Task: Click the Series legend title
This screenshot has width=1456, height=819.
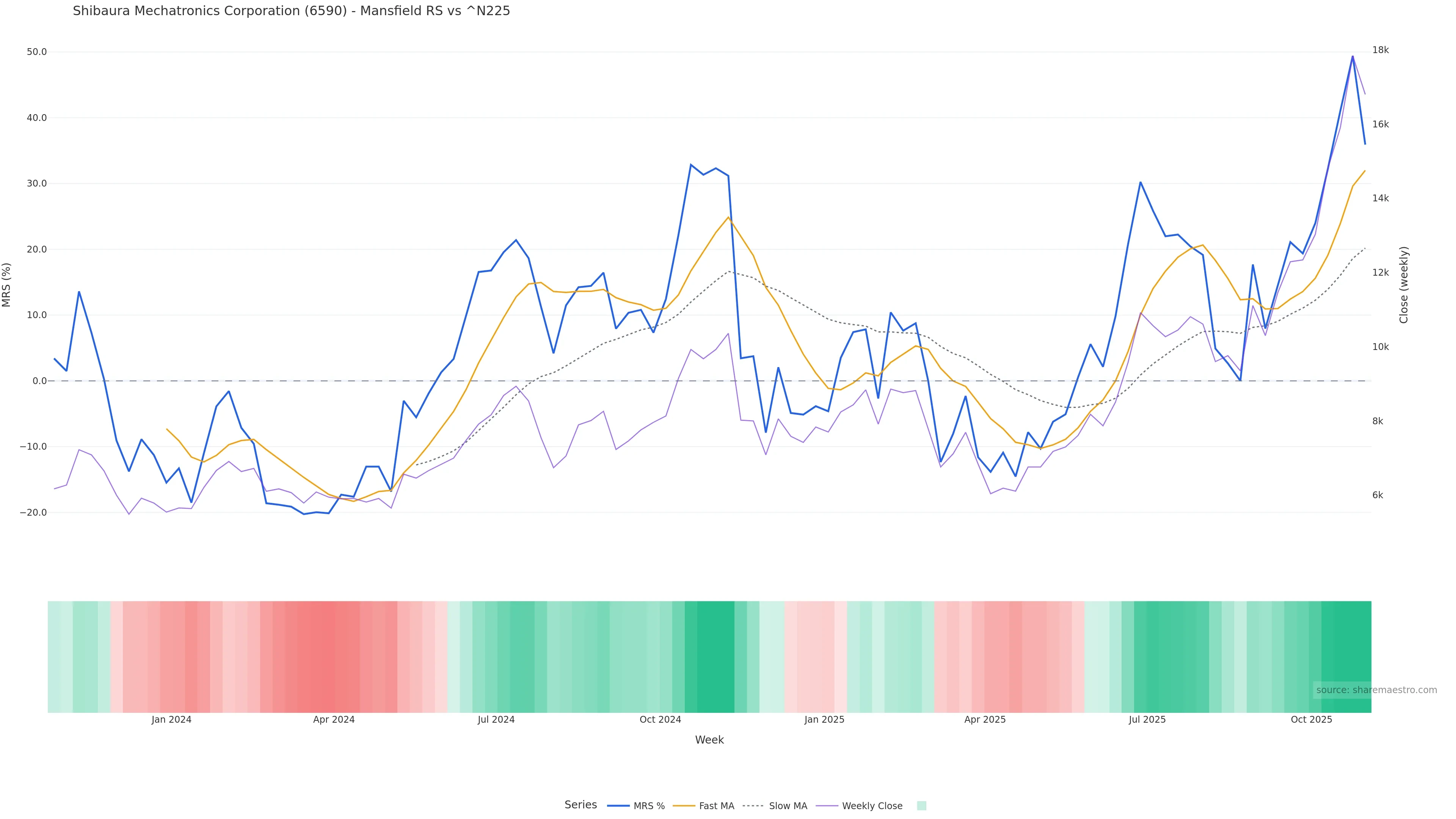Action: (x=581, y=805)
